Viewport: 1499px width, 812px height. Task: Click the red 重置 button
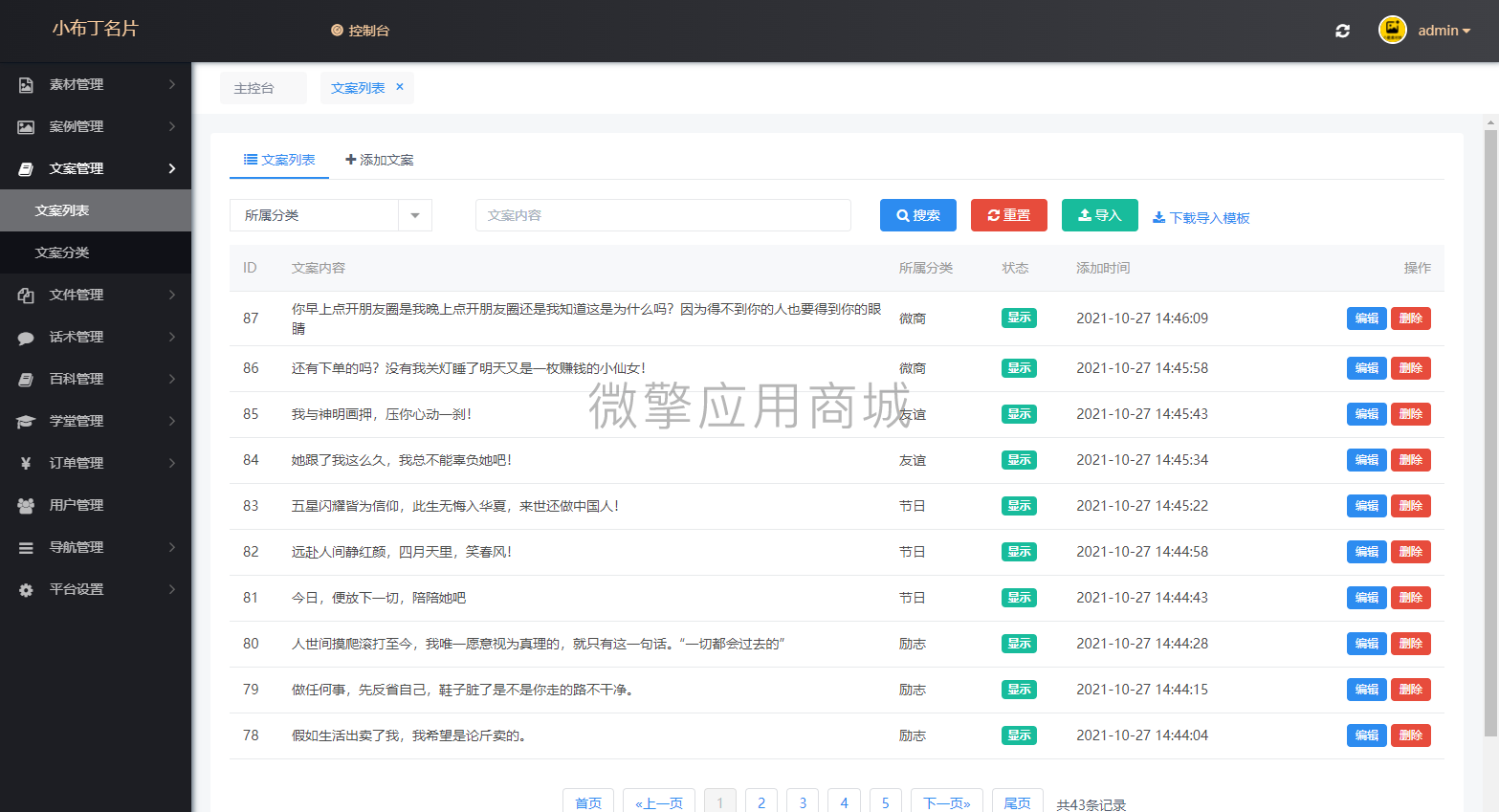click(x=1009, y=215)
